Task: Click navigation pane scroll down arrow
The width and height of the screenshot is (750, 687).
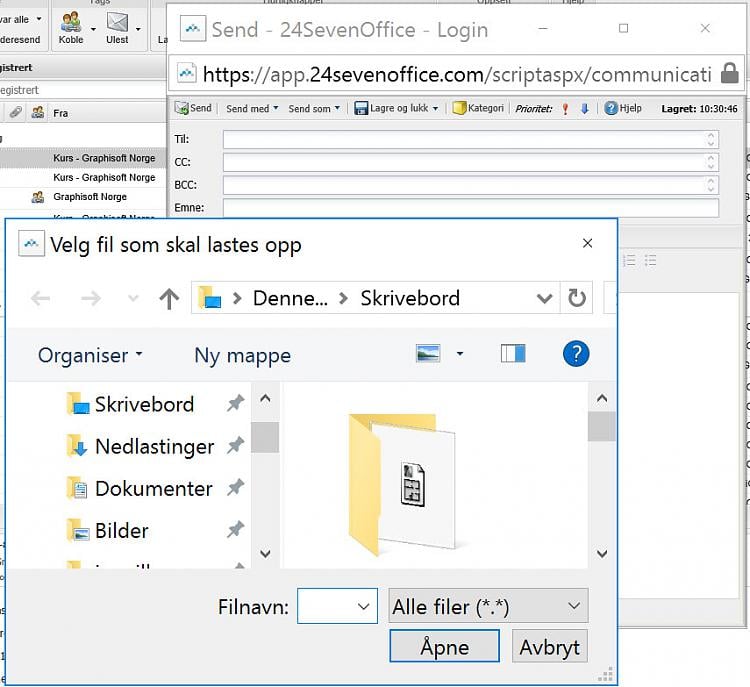Action: click(265, 554)
